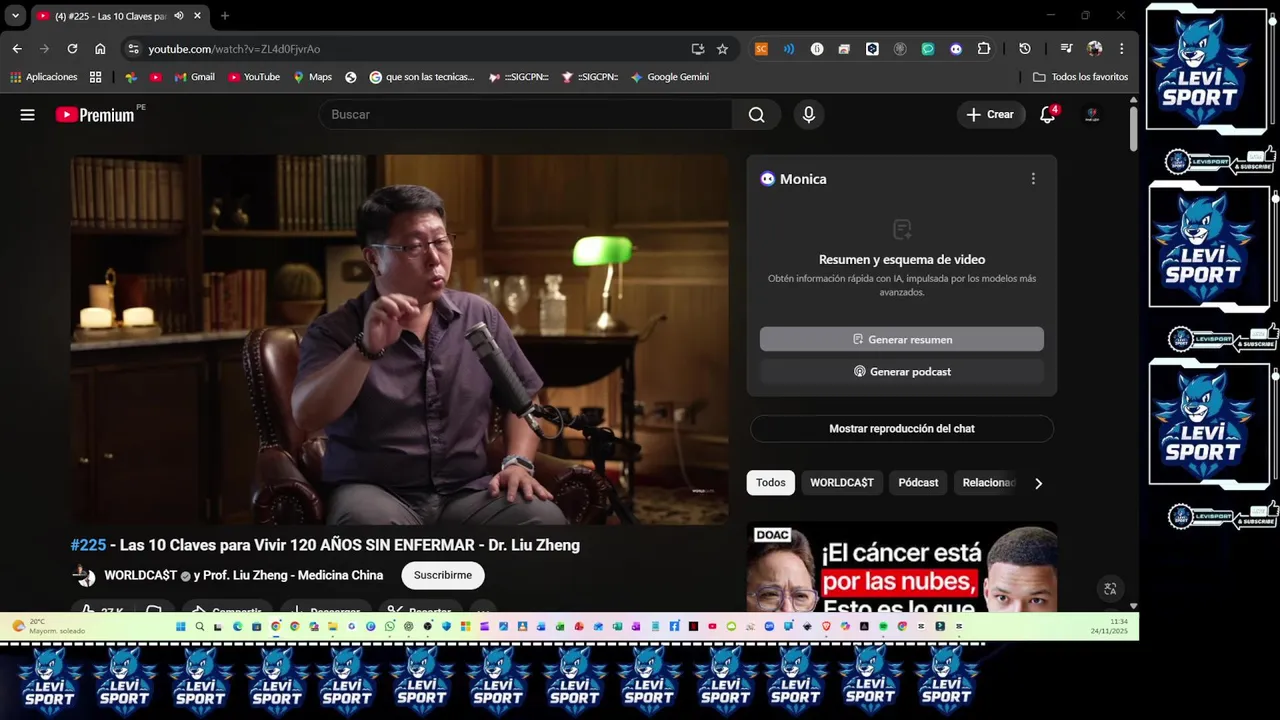Viewport: 1280px width, 720px height.
Task: Click the #225 hashtag link in title
Action: coord(88,545)
